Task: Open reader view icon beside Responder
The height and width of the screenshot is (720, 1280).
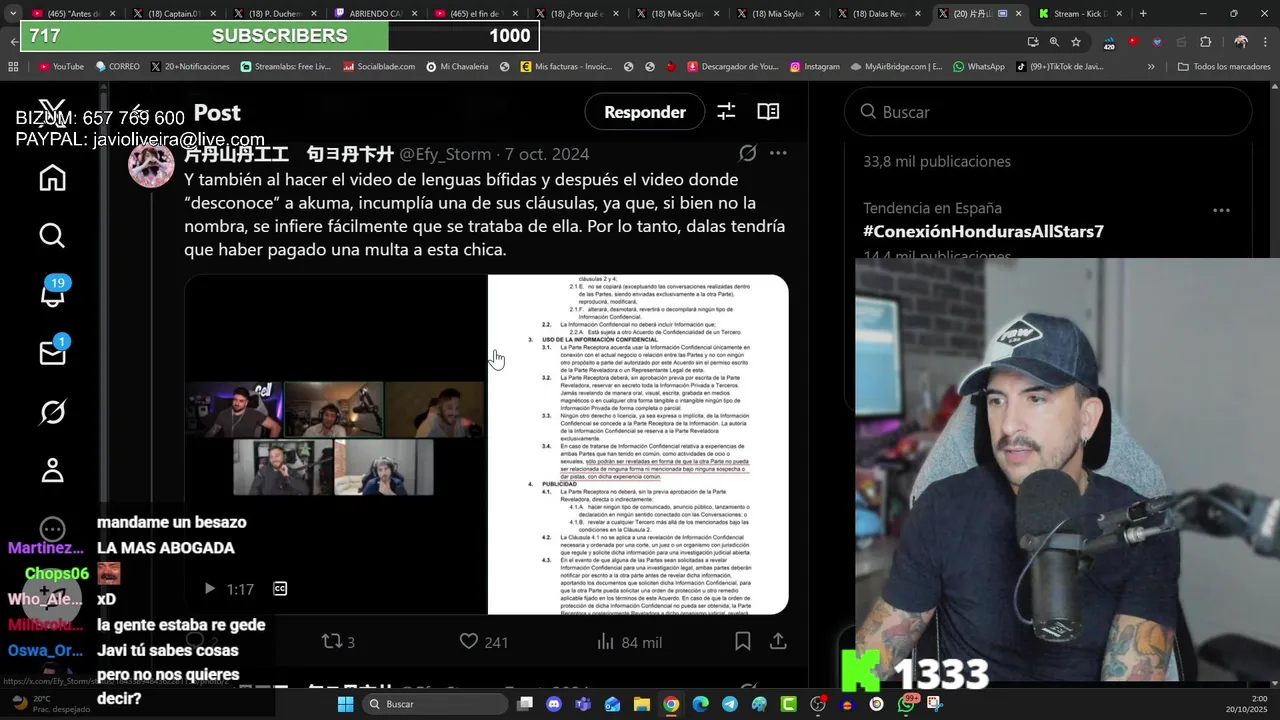Action: click(768, 112)
